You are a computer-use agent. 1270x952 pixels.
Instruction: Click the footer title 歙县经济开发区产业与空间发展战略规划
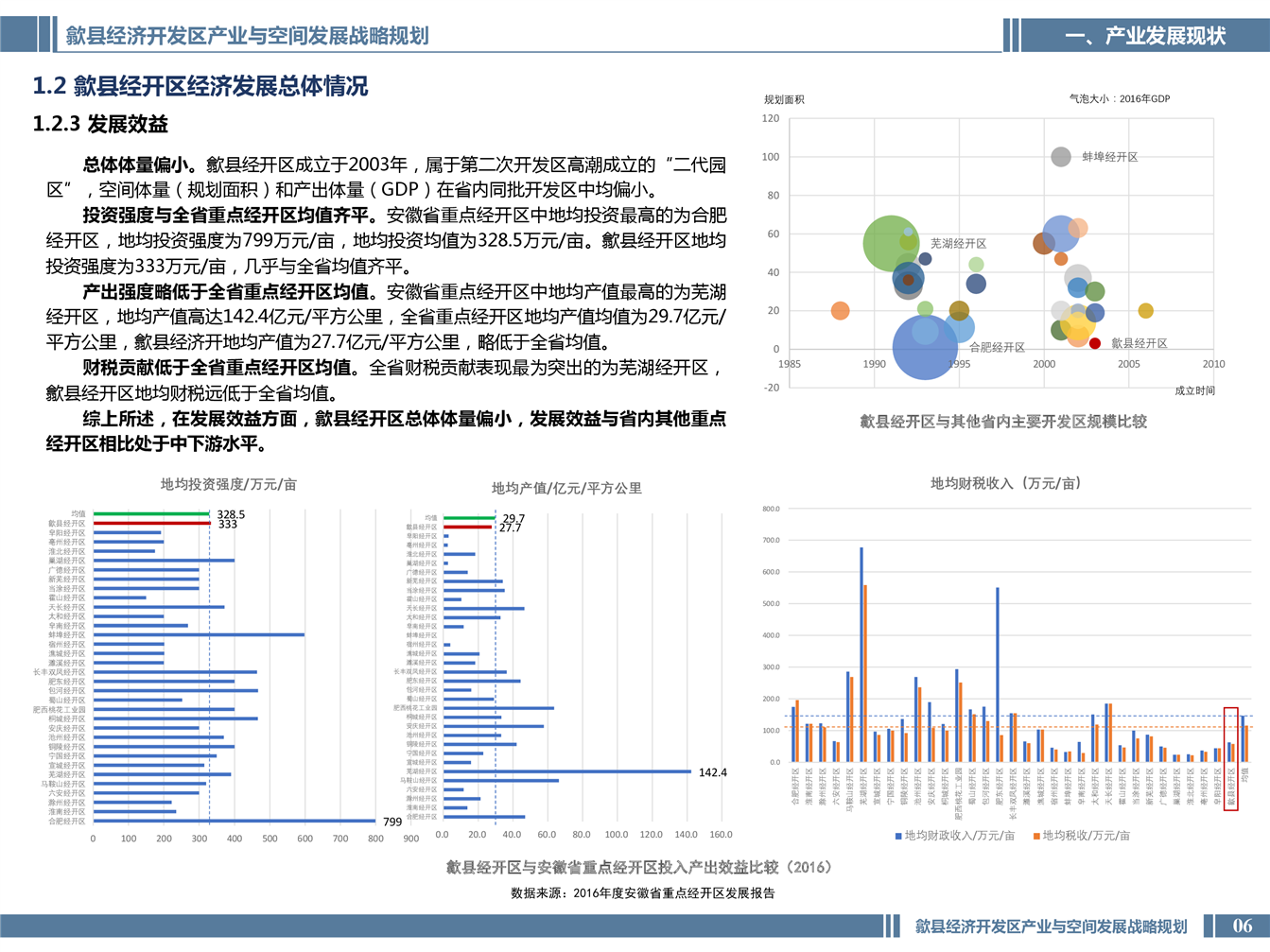click(1051, 926)
